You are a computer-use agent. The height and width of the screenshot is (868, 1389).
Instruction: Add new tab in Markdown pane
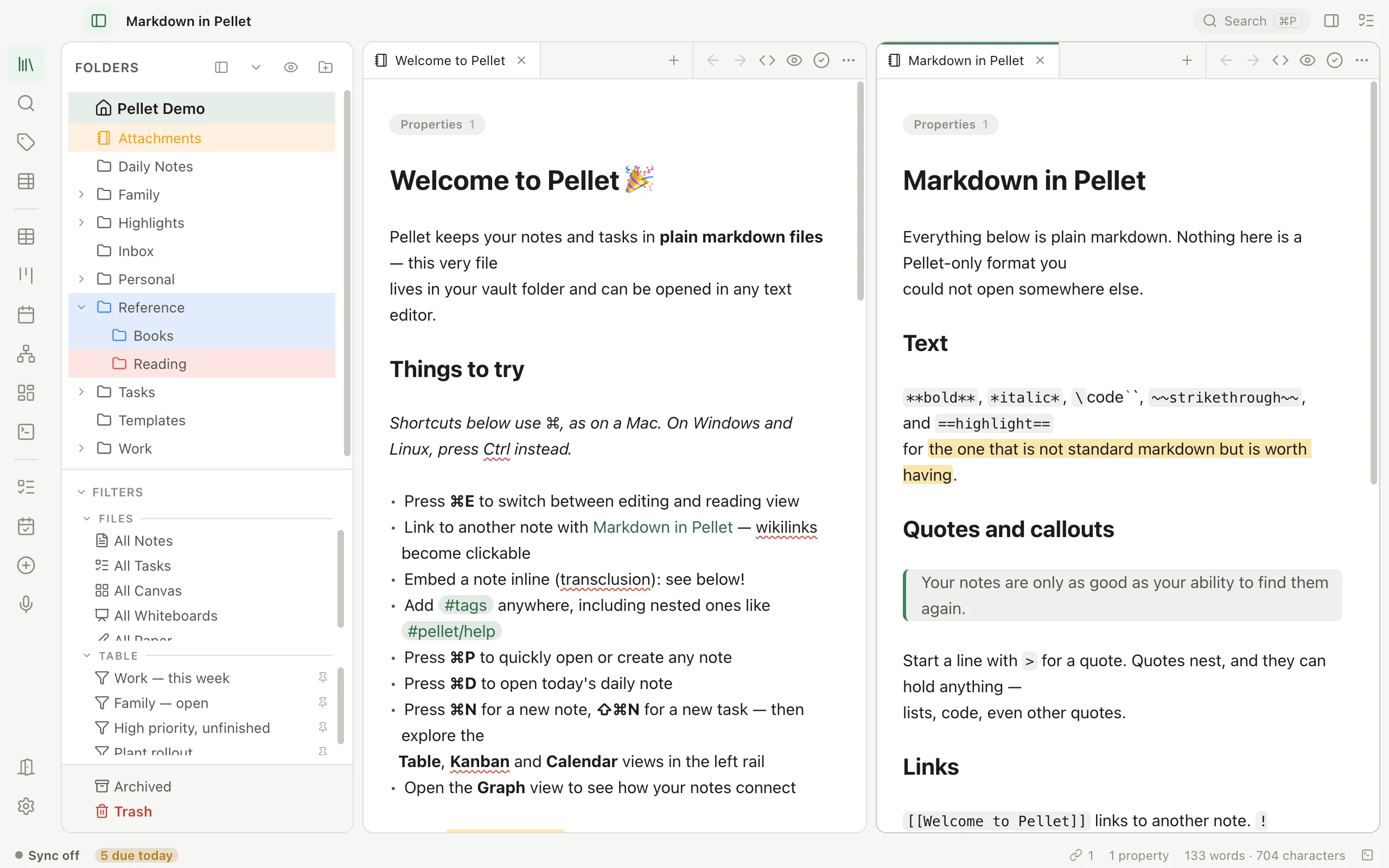click(1187, 60)
